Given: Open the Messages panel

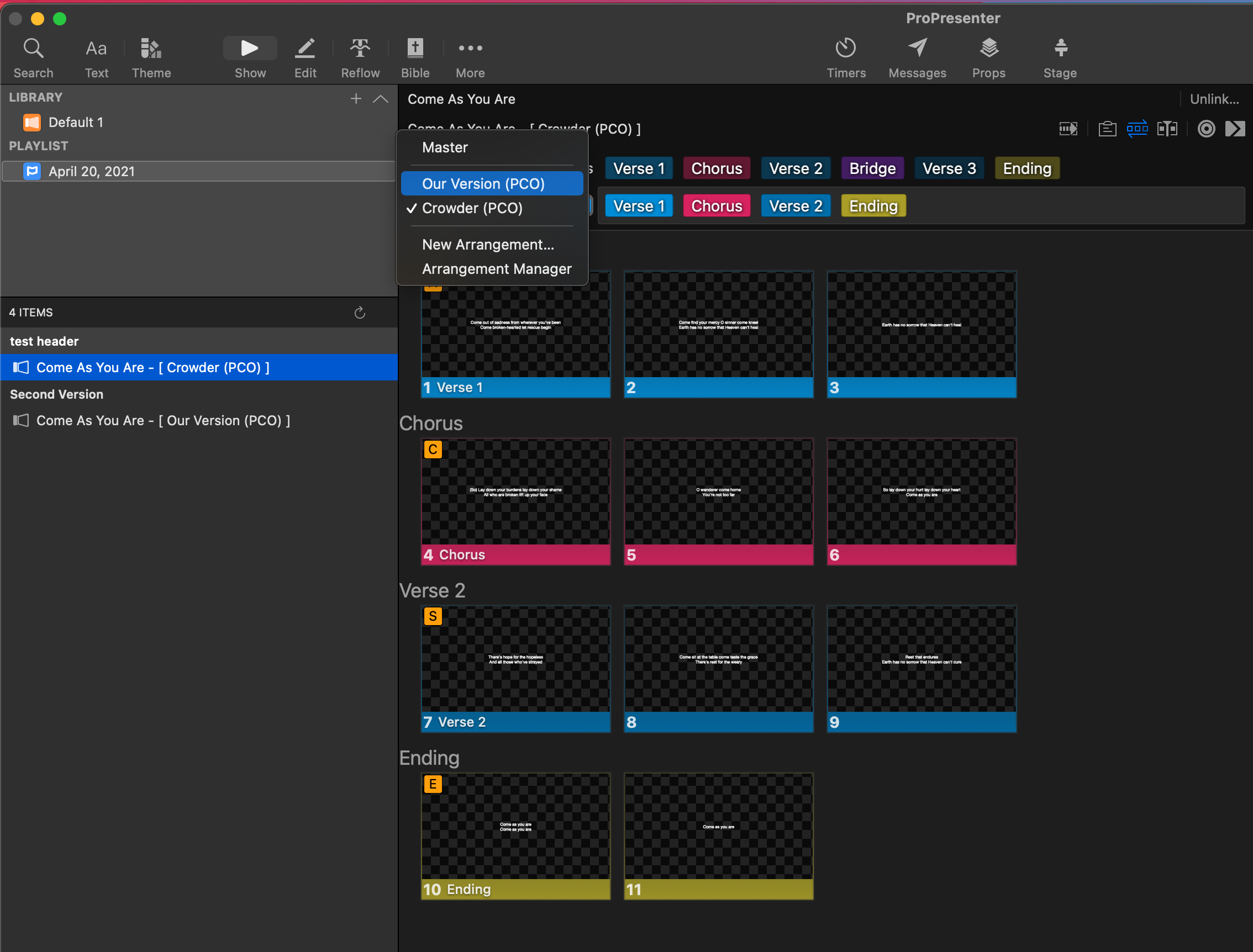Looking at the screenshot, I should click(x=917, y=57).
